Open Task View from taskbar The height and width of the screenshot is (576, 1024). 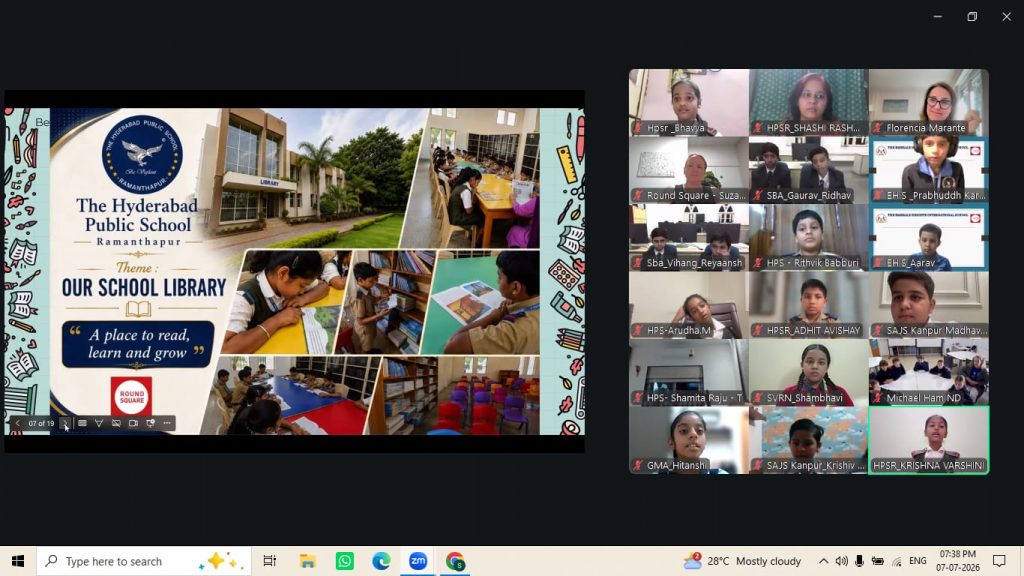pyautogui.click(x=270, y=561)
